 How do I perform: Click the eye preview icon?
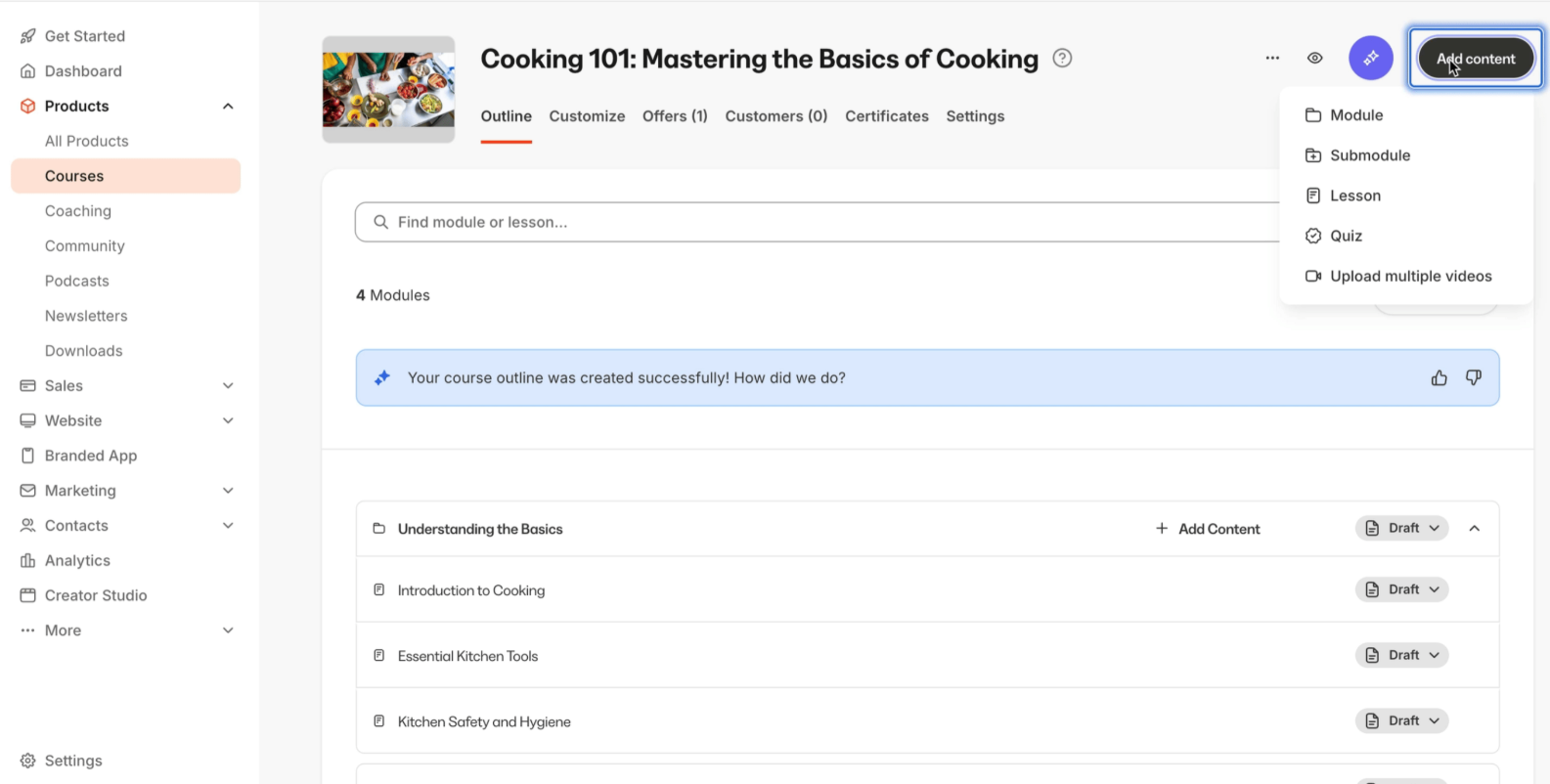click(x=1315, y=58)
